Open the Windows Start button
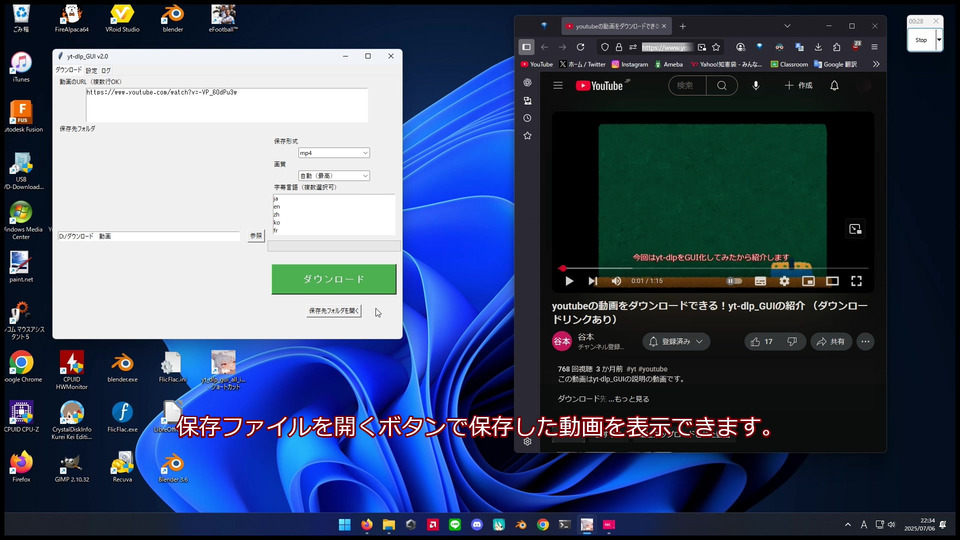The height and width of the screenshot is (540, 960). tap(345, 525)
